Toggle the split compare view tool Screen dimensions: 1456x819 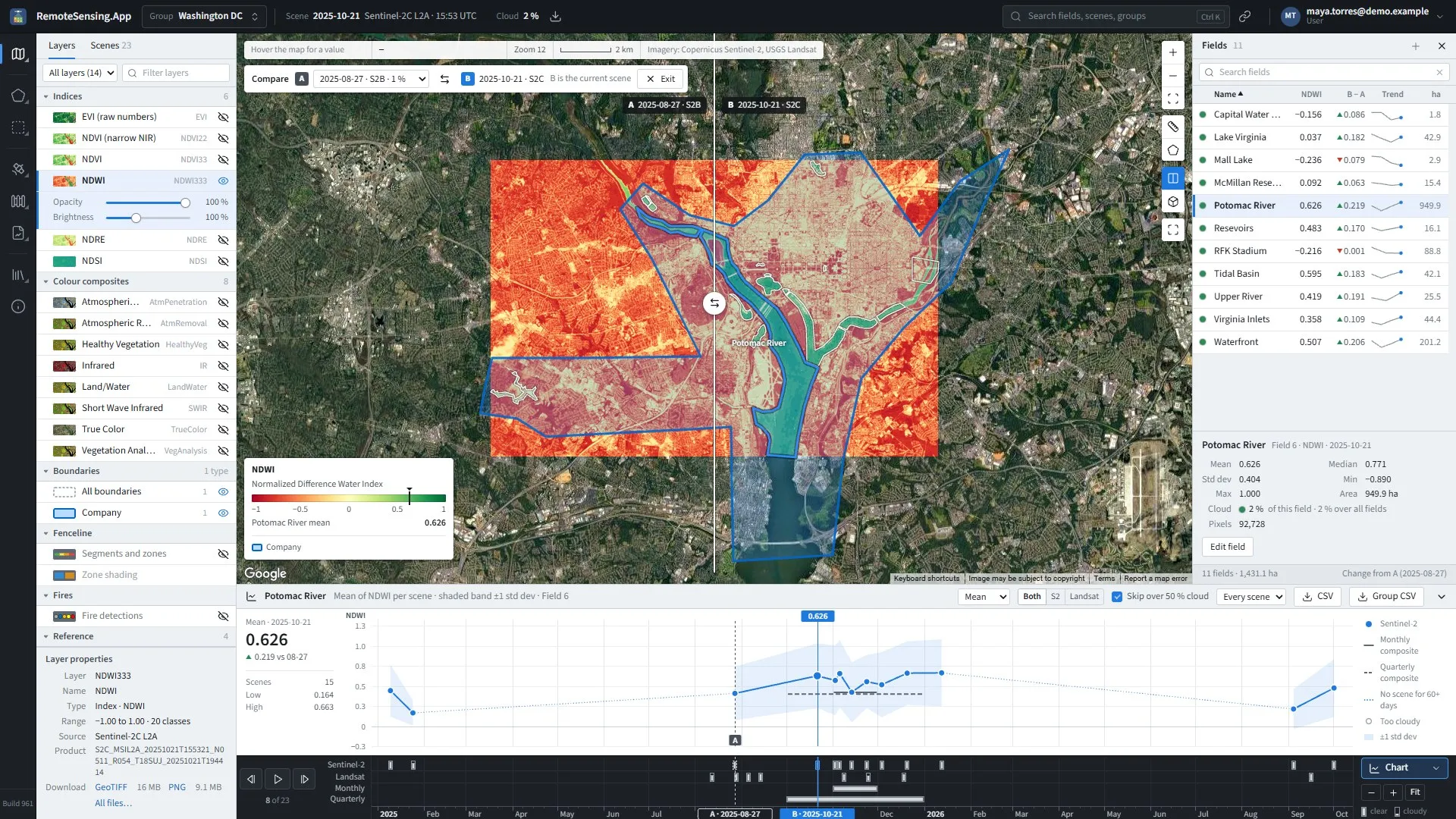(x=1172, y=178)
